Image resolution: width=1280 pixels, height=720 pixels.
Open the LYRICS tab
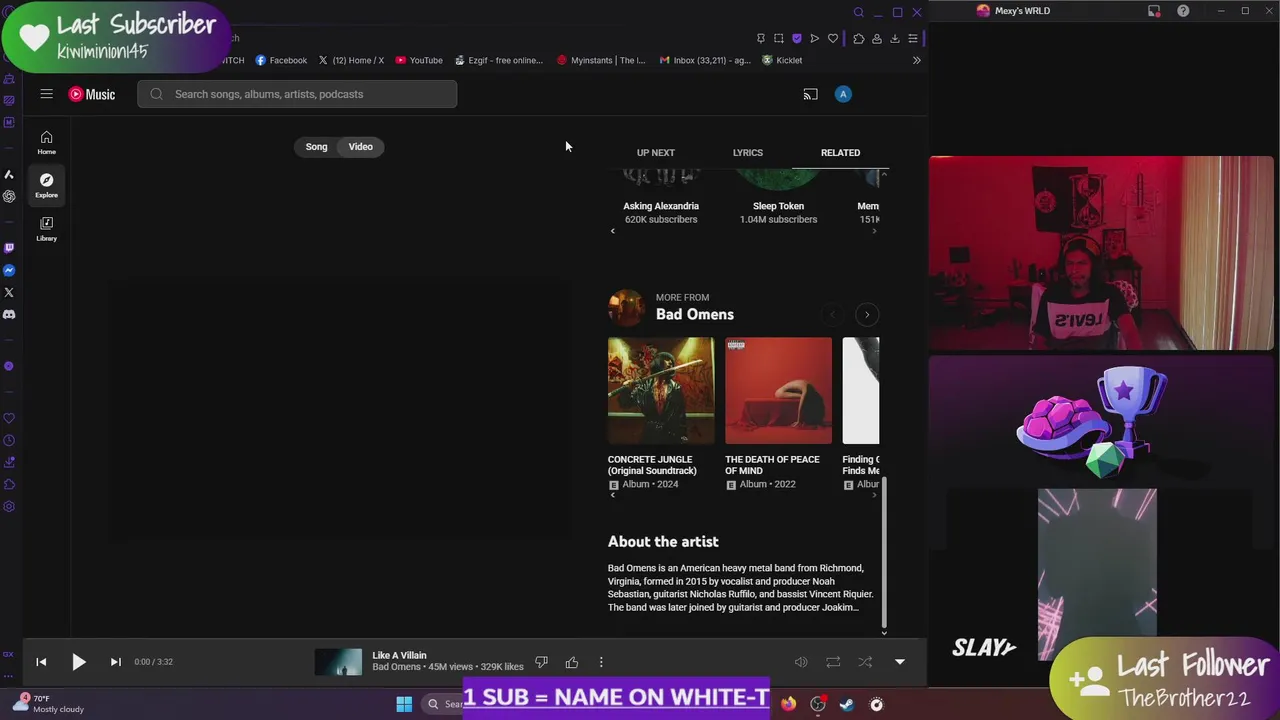tap(748, 153)
